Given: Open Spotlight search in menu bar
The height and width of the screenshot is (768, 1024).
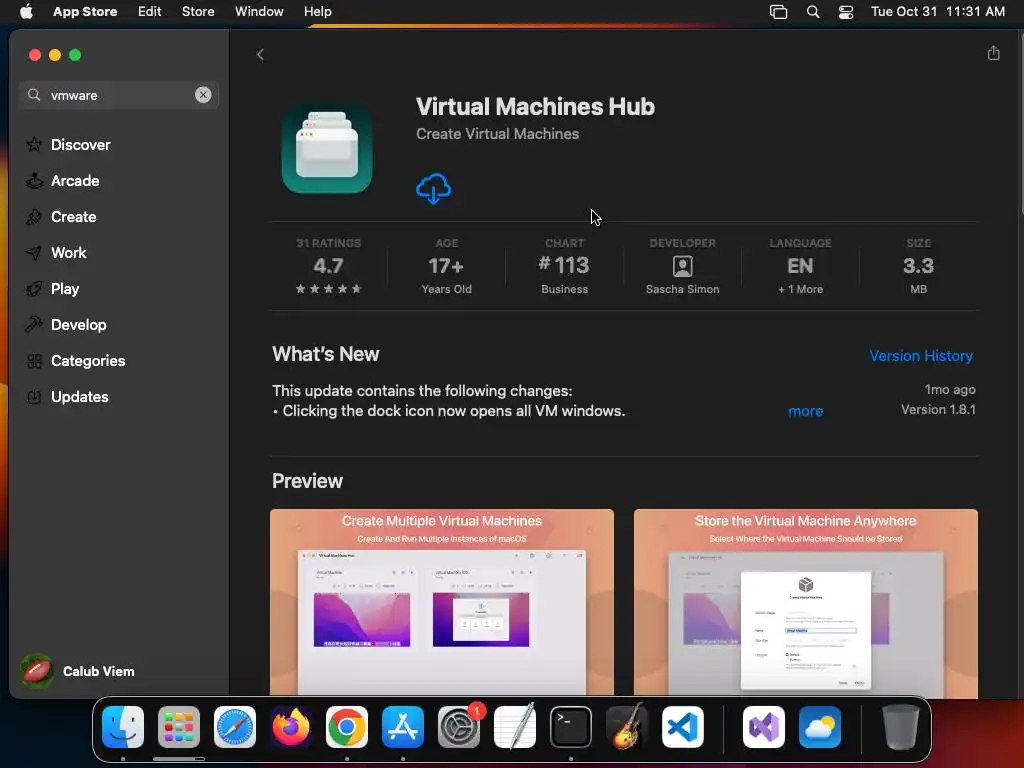Looking at the screenshot, I should pyautogui.click(x=812, y=11).
